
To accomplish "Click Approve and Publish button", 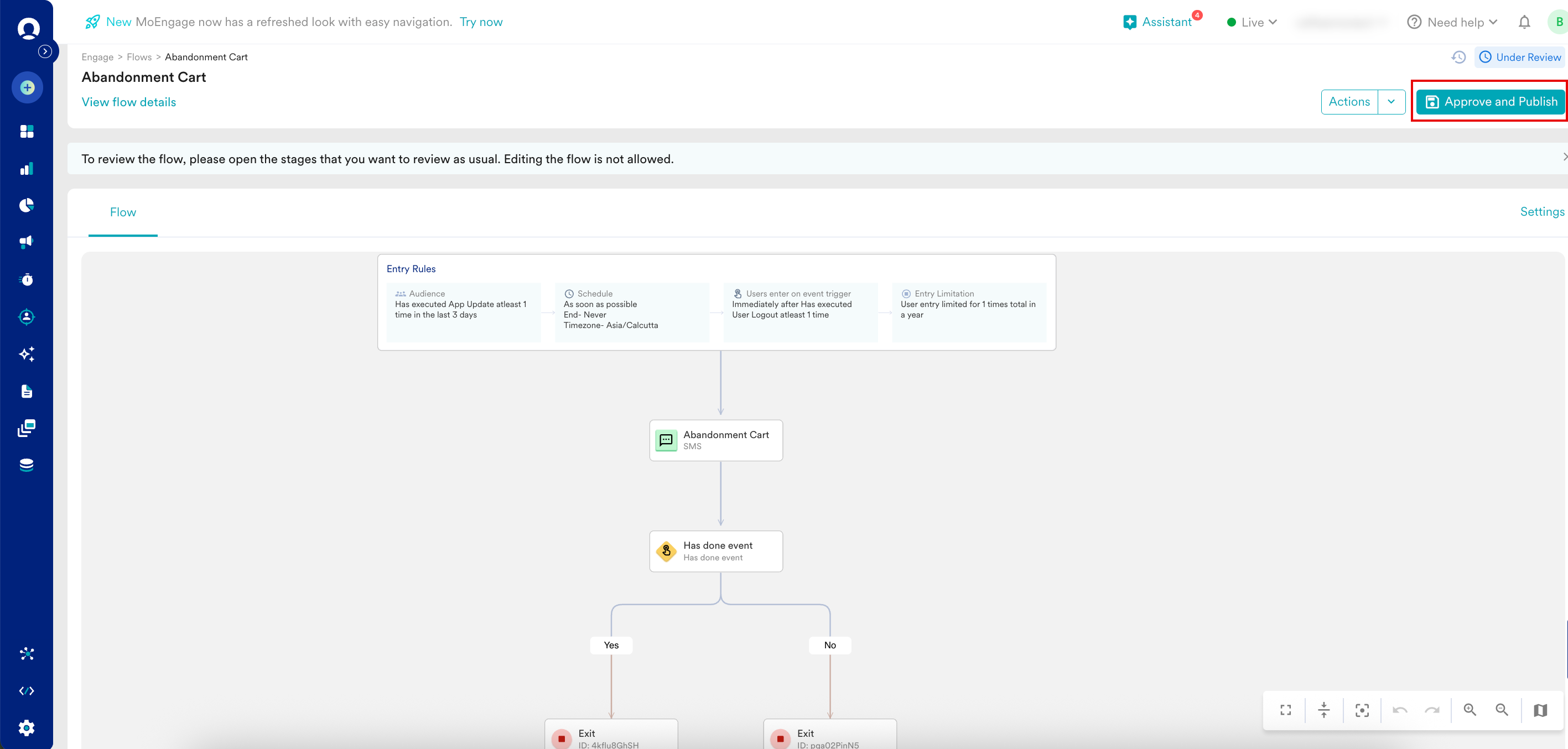I will 1491,102.
